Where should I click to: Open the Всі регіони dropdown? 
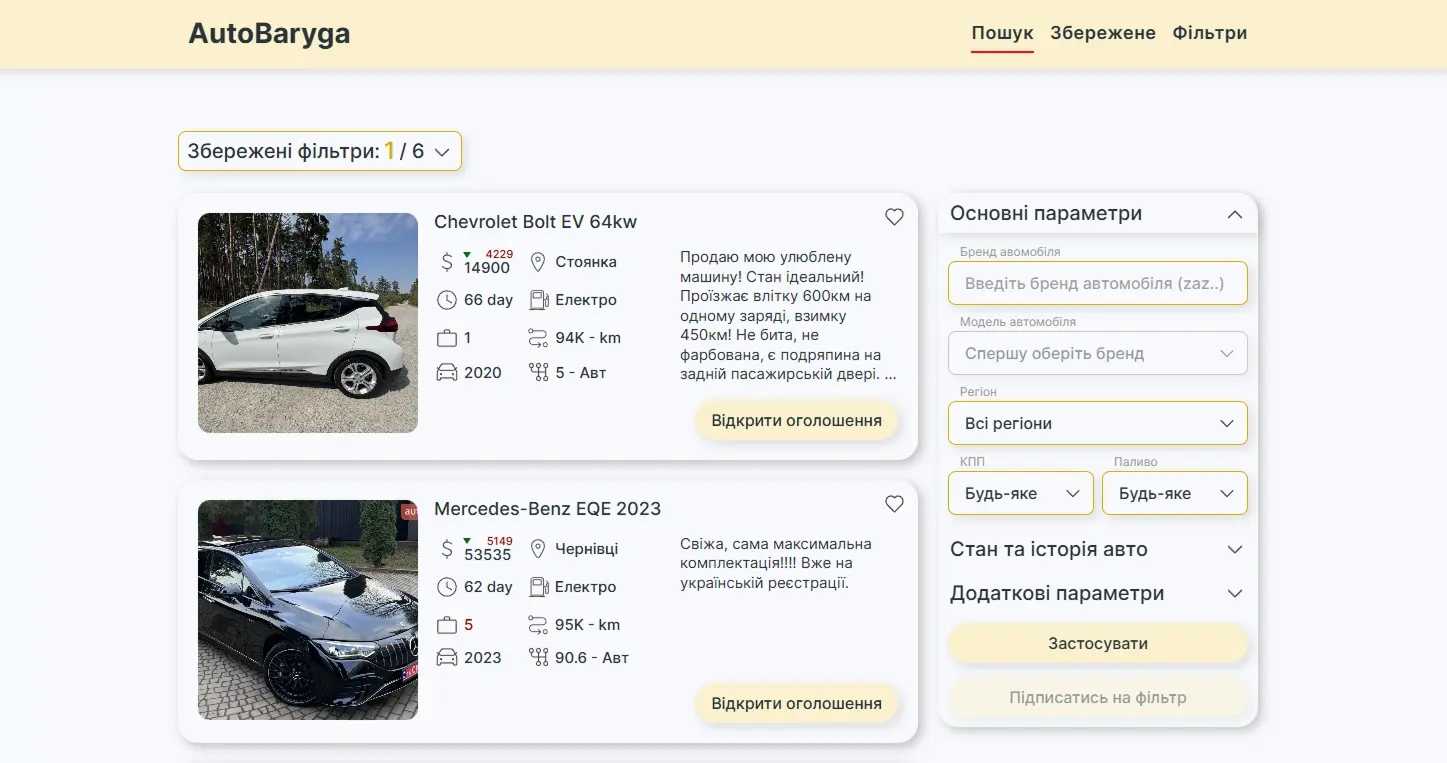tap(1097, 423)
